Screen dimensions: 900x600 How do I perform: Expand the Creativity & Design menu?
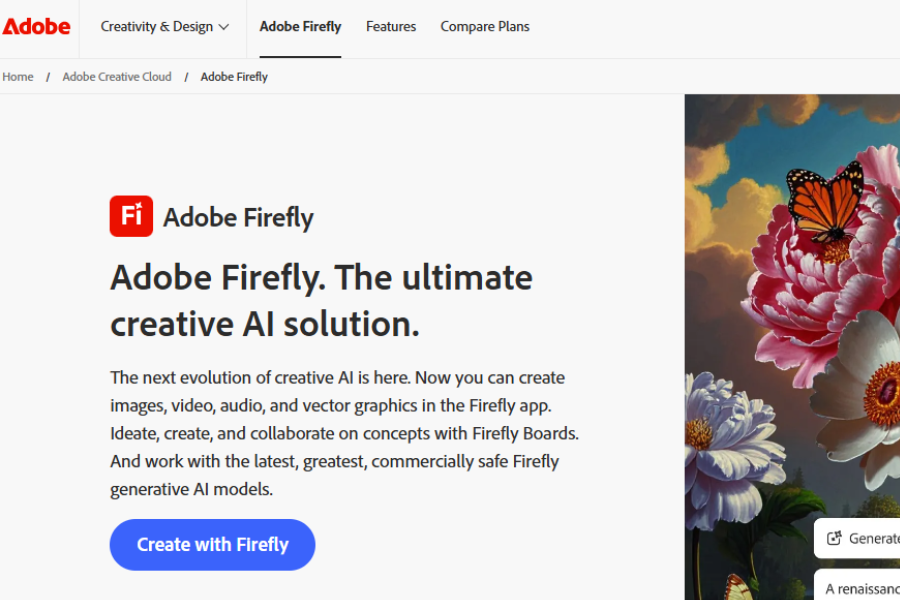point(165,26)
